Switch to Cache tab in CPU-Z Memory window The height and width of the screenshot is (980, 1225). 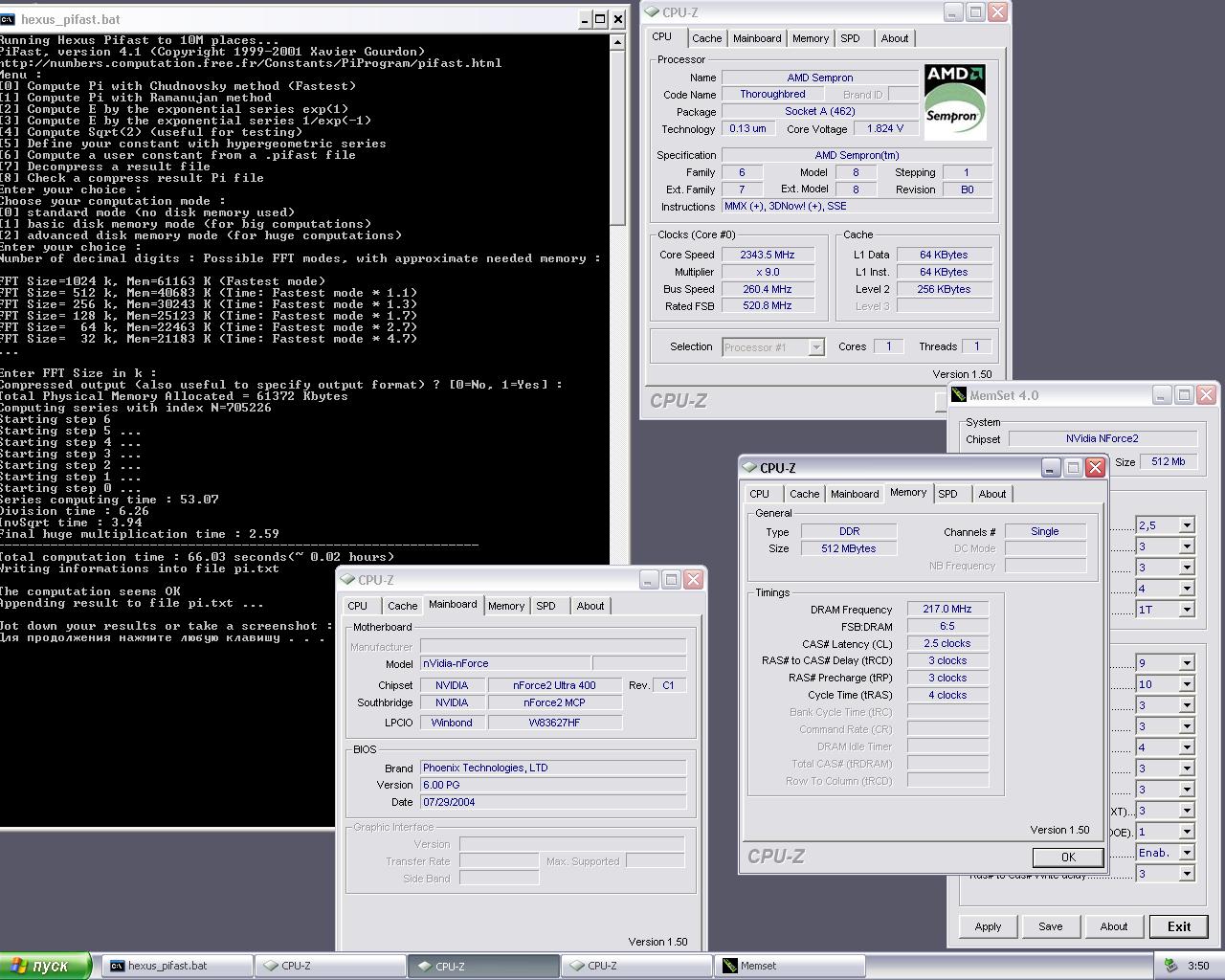(x=805, y=494)
